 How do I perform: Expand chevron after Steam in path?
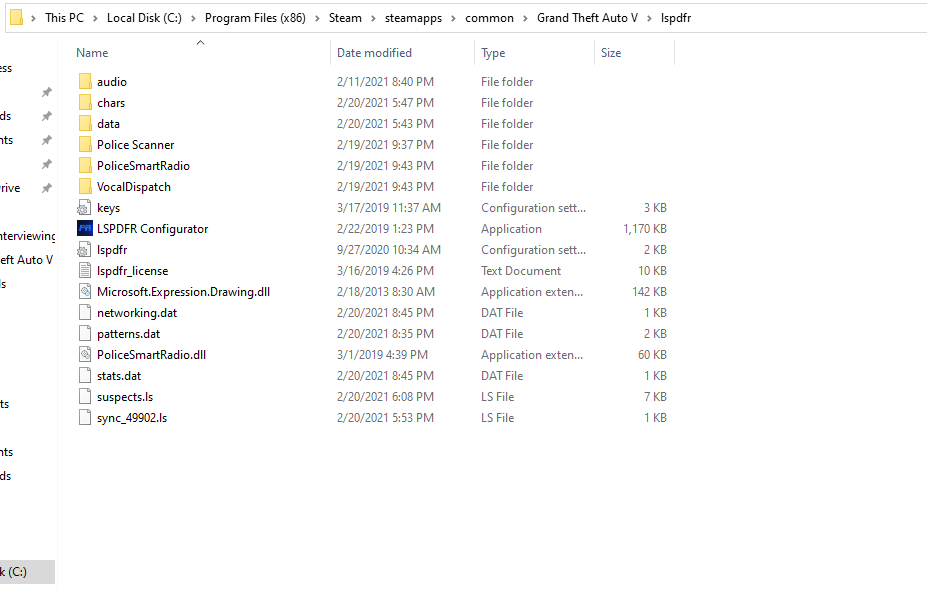(x=373, y=18)
